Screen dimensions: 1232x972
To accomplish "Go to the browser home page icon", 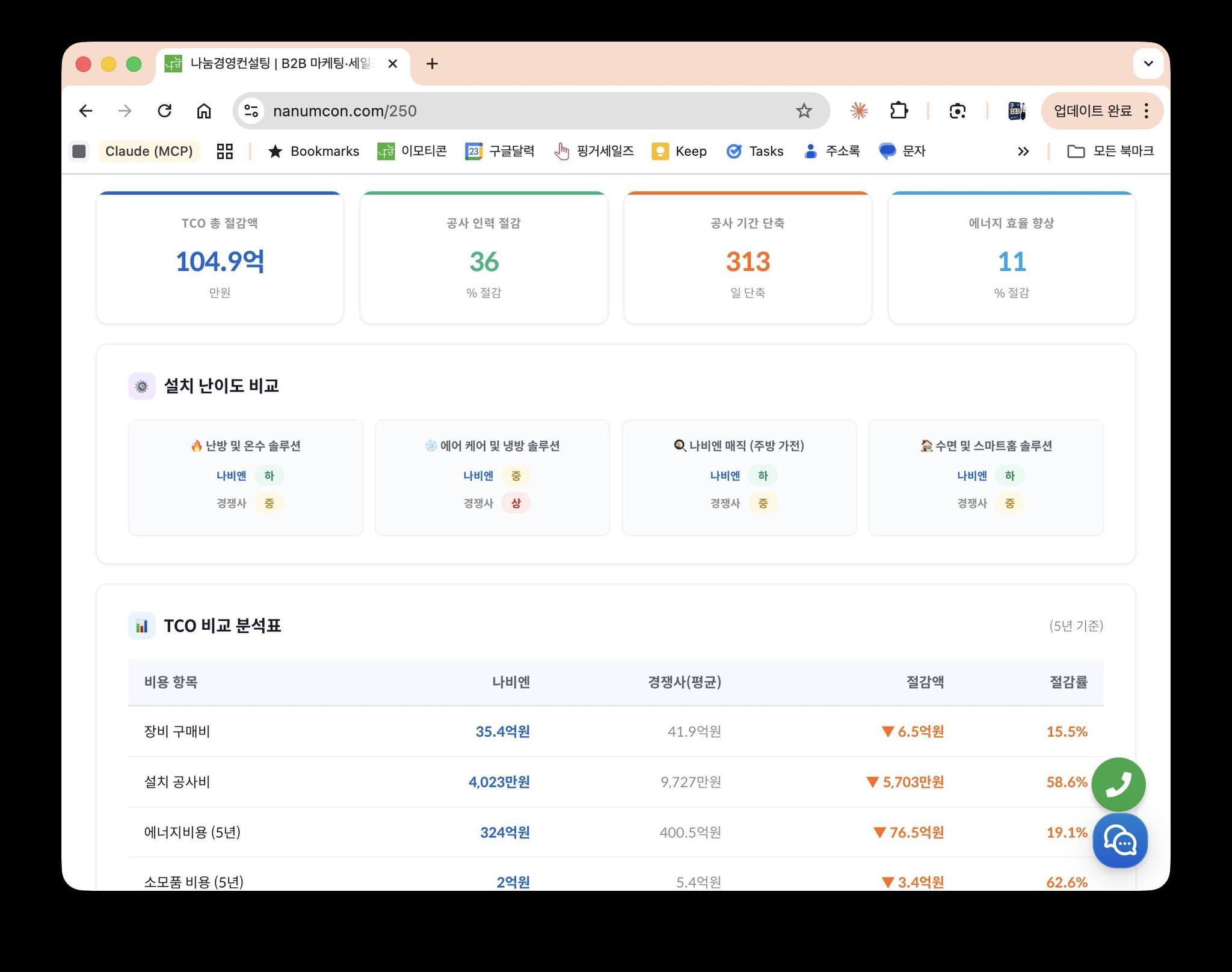I will point(204,111).
